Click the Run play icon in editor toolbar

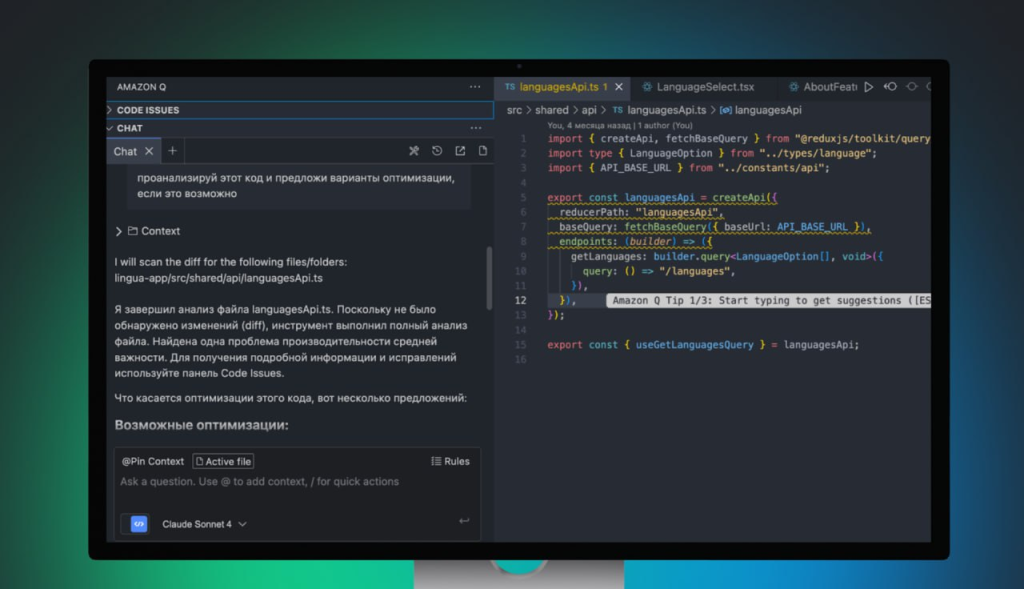(x=868, y=87)
